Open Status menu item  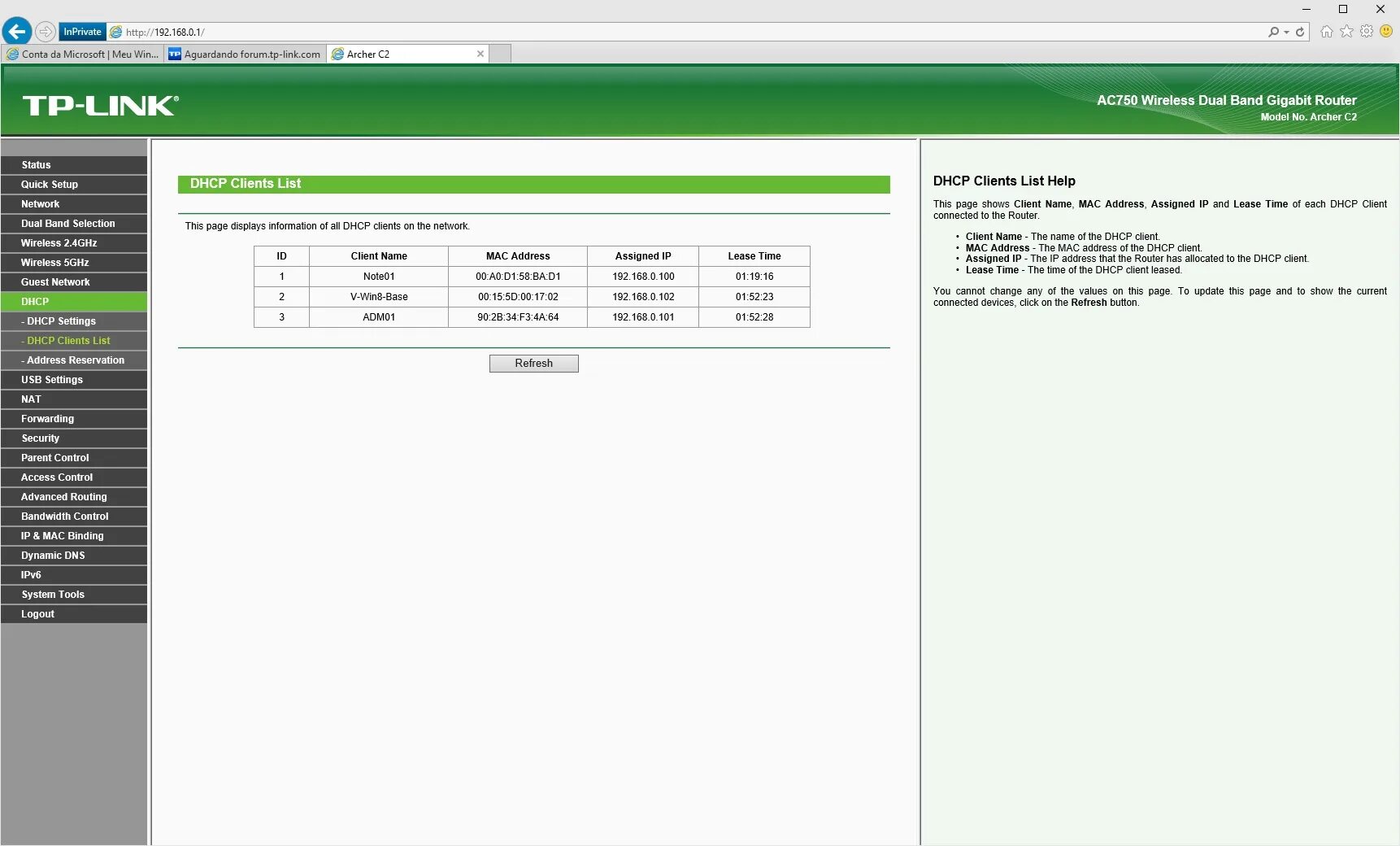(x=74, y=165)
